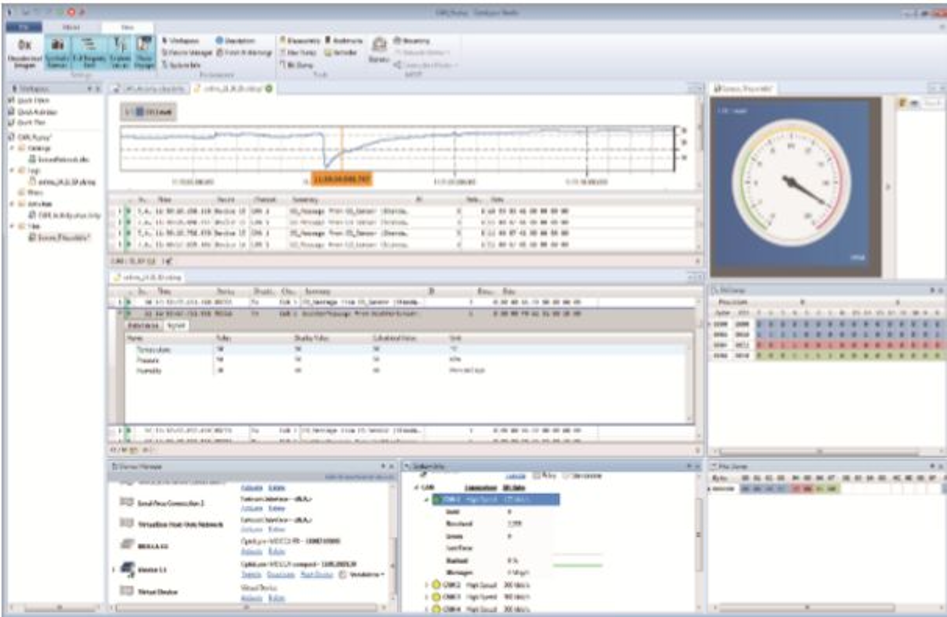Click Delete link for VirtualBox Host-Only Network

coord(277,530)
